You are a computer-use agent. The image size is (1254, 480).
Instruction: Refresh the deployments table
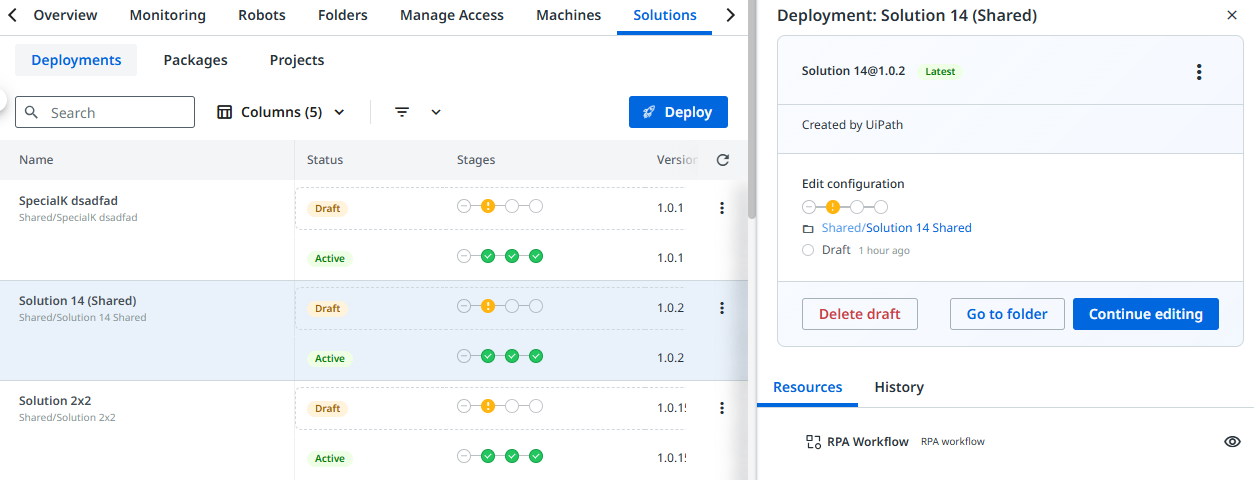(x=723, y=160)
